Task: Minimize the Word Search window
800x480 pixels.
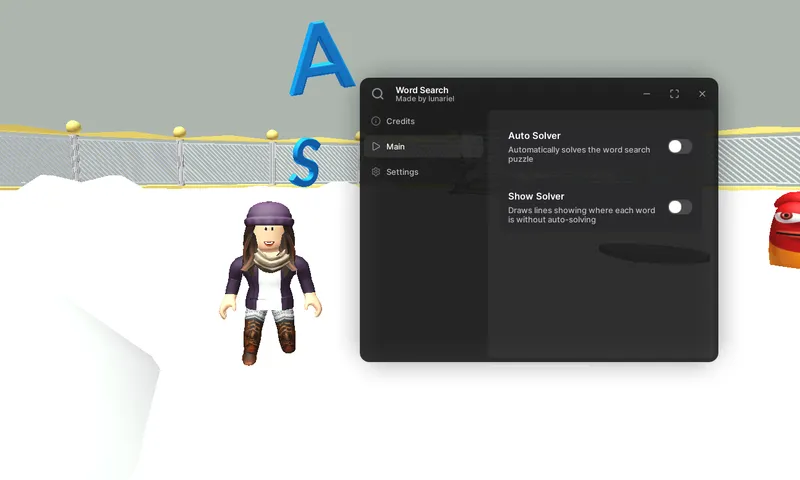Action: [646, 94]
